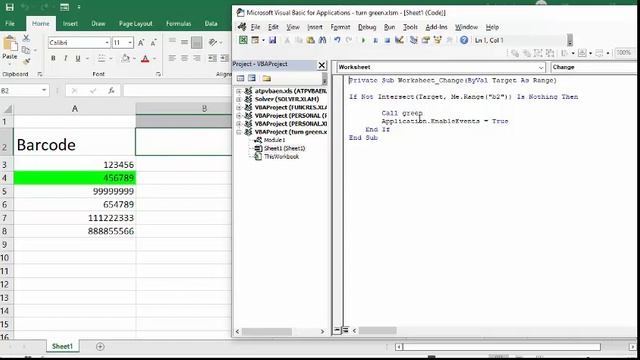The width and height of the screenshot is (640, 360).
Task: Open the Run menu in VBA editor
Action: point(389,27)
